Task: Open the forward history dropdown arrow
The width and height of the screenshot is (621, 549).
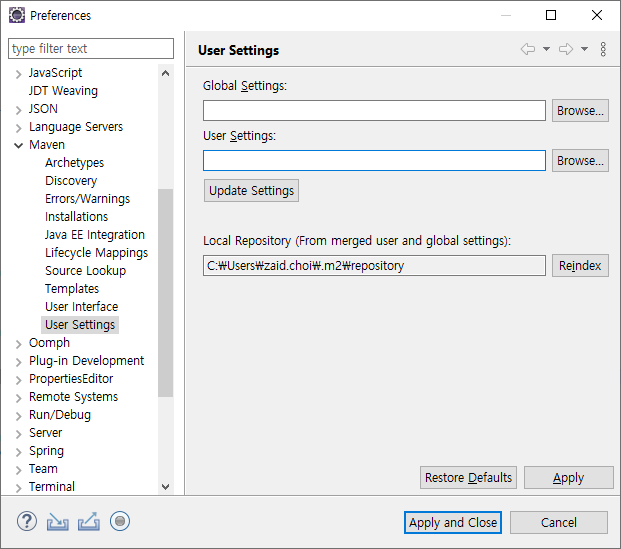Action: (x=584, y=49)
